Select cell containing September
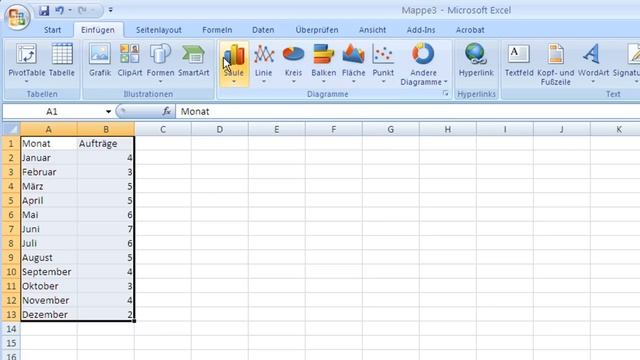The image size is (640, 360). pos(49,271)
